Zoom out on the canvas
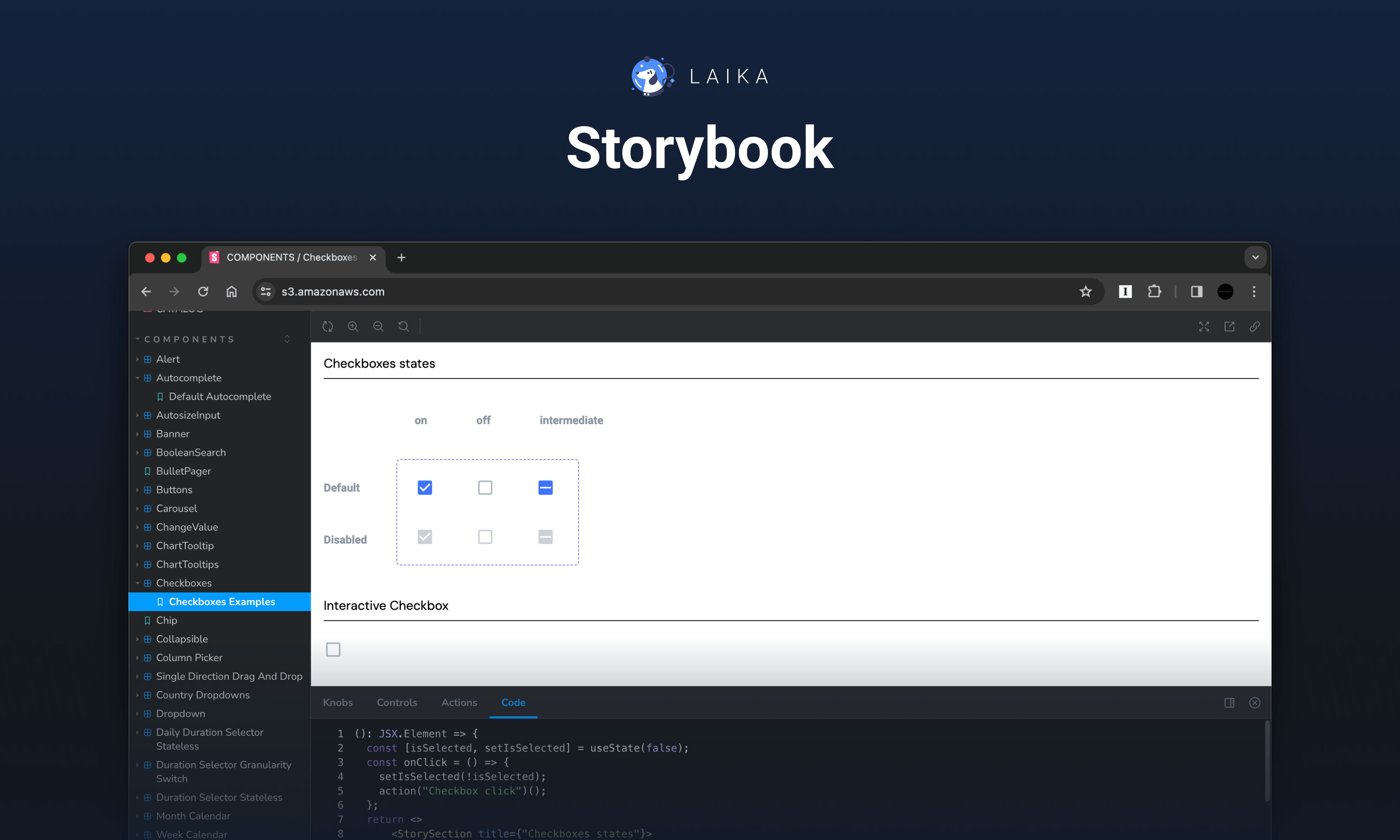 pyautogui.click(x=378, y=327)
